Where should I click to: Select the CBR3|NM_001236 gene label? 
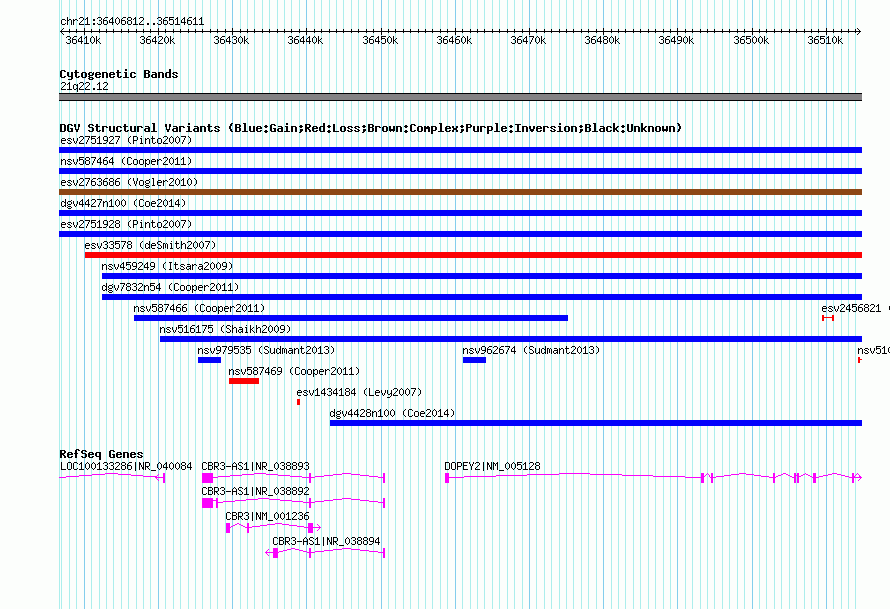[x=267, y=516]
